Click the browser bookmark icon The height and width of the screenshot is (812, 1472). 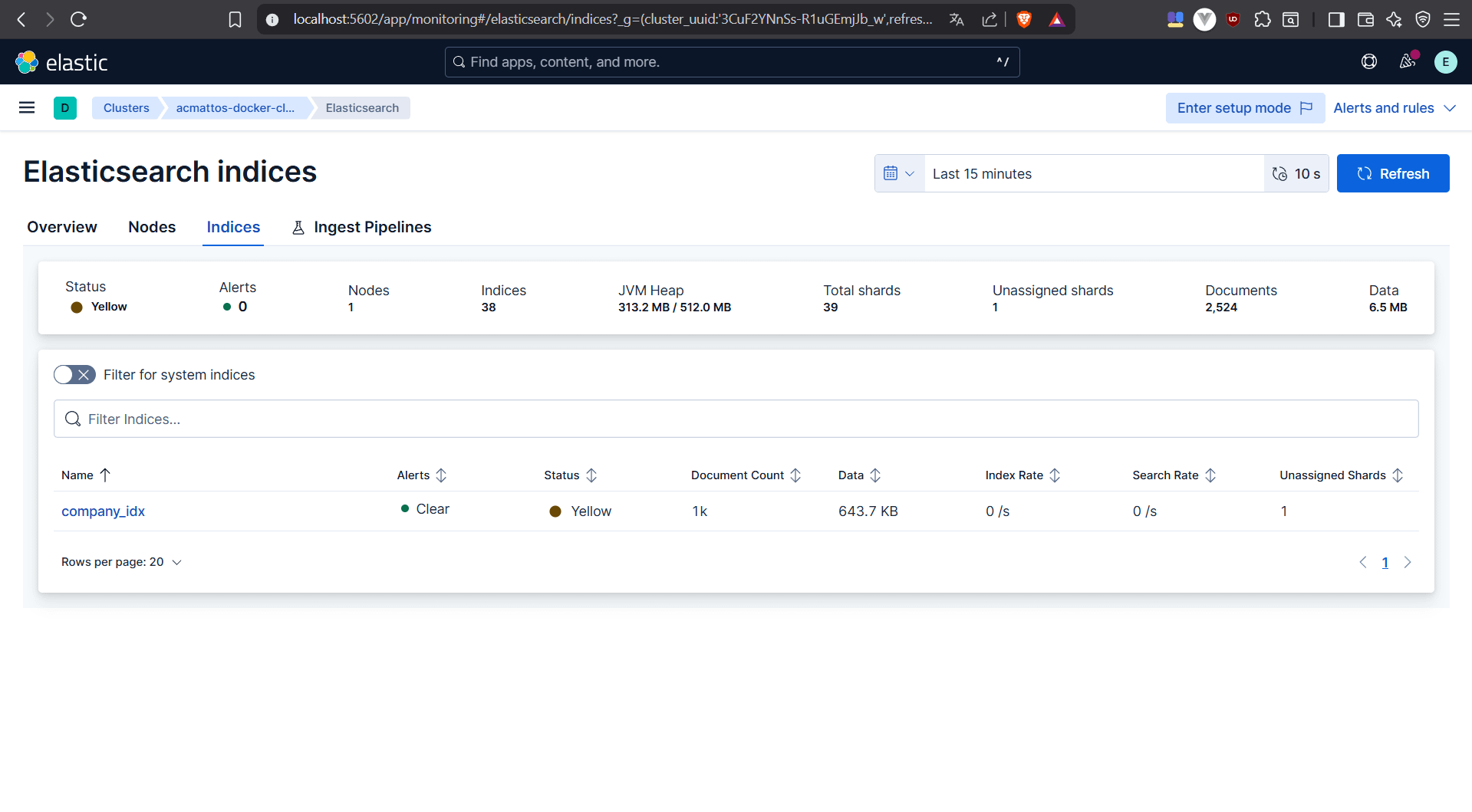pyautogui.click(x=235, y=20)
